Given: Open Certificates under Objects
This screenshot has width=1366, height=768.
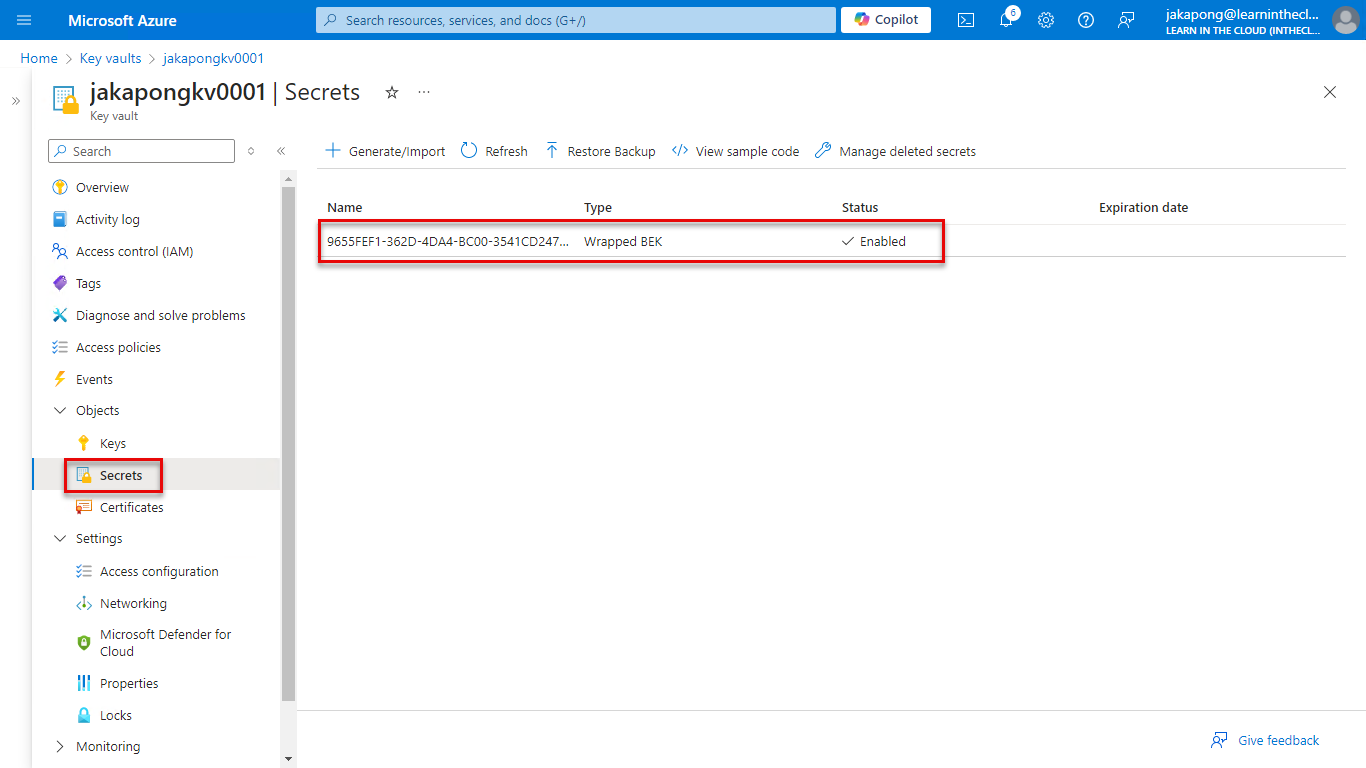Looking at the screenshot, I should pyautogui.click(x=131, y=507).
